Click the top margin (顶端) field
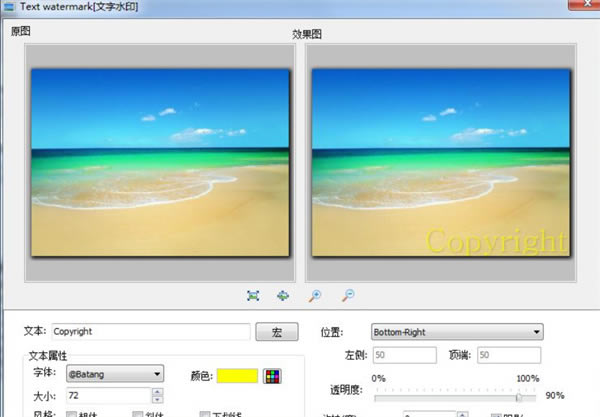The height and width of the screenshot is (417, 600). 508,355
